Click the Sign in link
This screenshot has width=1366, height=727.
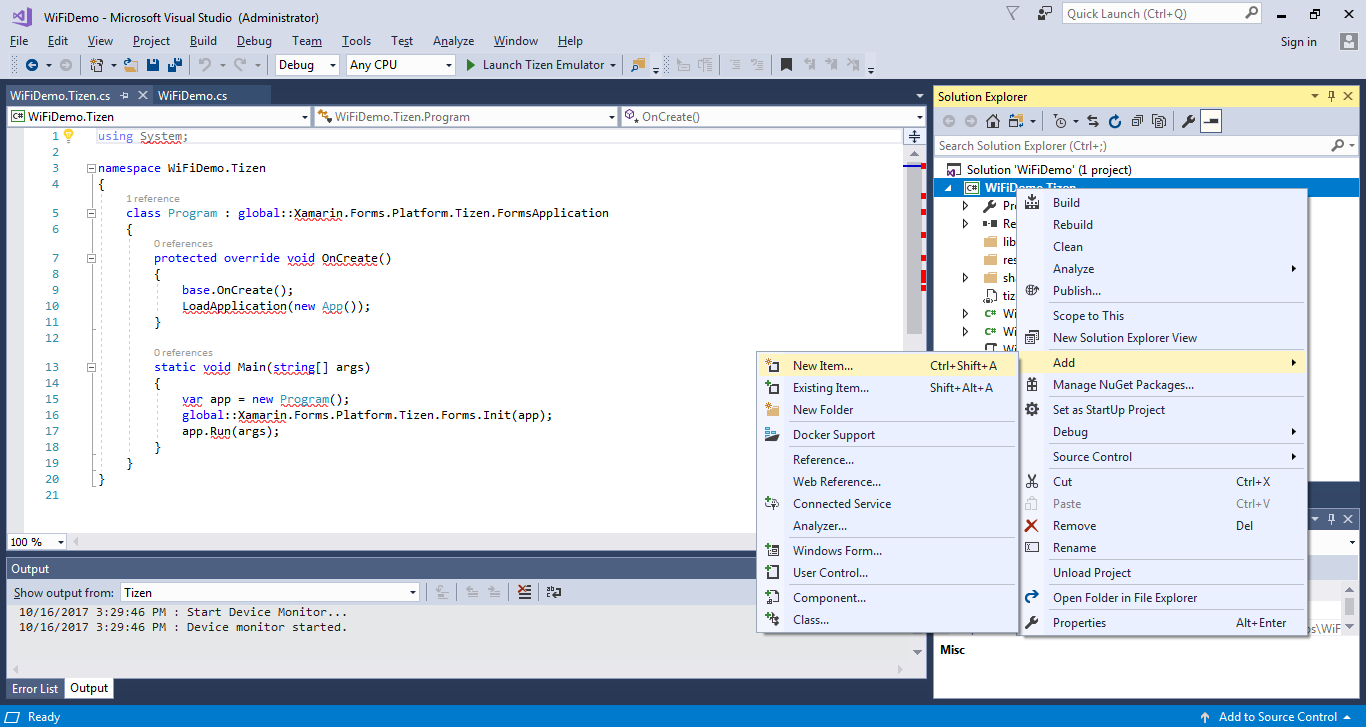coord(1298,42)
